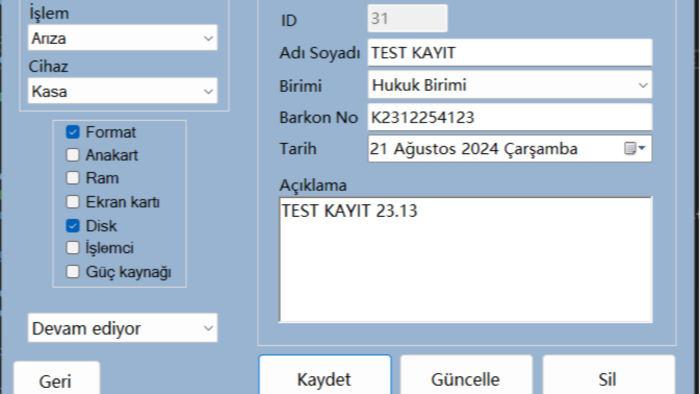The image size is (700, 394).
Task: Open the Tarih calendar picker icon
Action: tap(635, 148)
